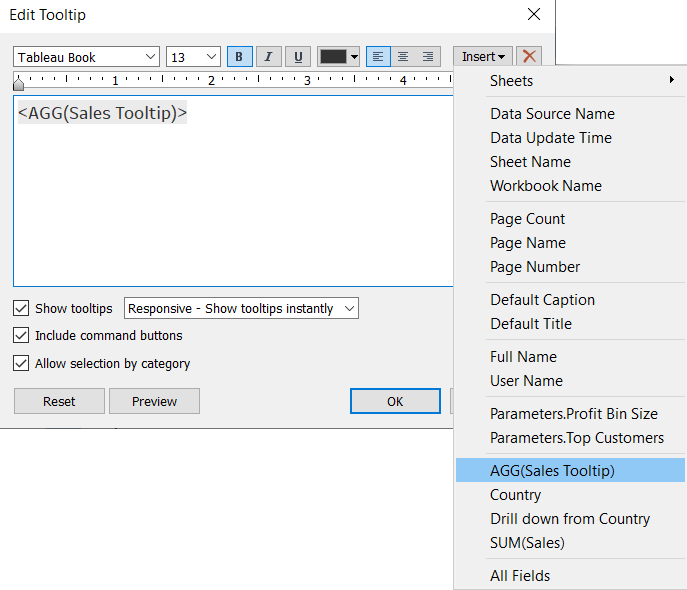Insert SUM(Sales) field

click(x=570, y=543)
